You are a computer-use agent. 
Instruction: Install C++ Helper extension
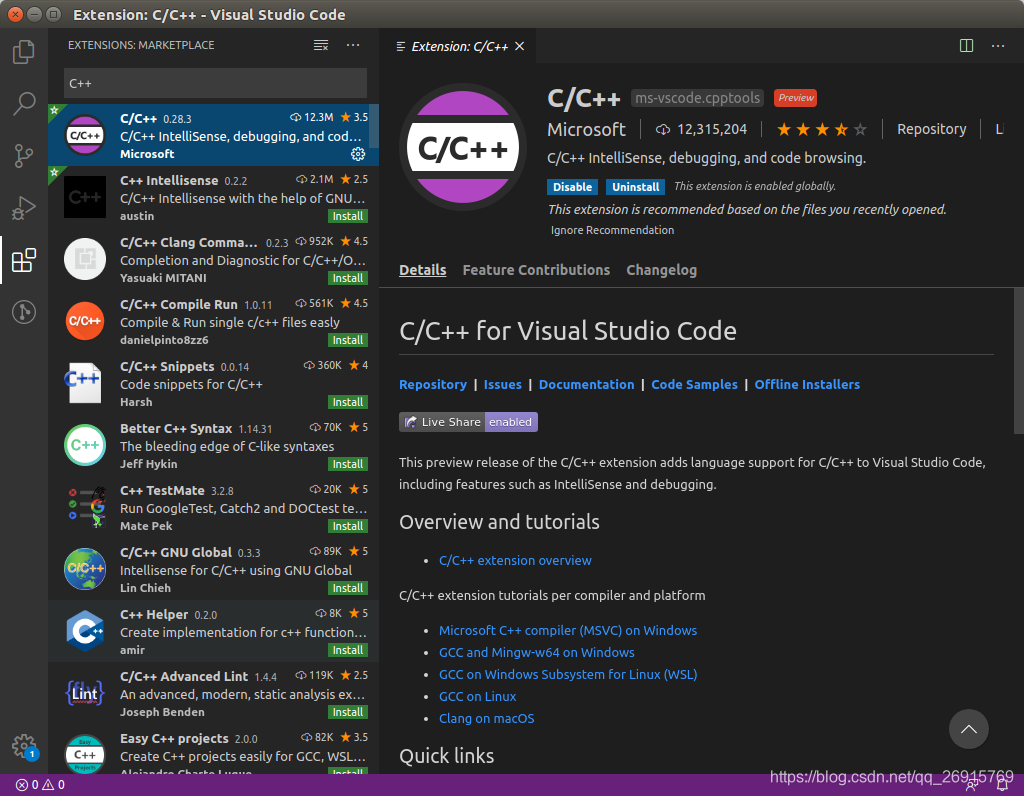347,650
